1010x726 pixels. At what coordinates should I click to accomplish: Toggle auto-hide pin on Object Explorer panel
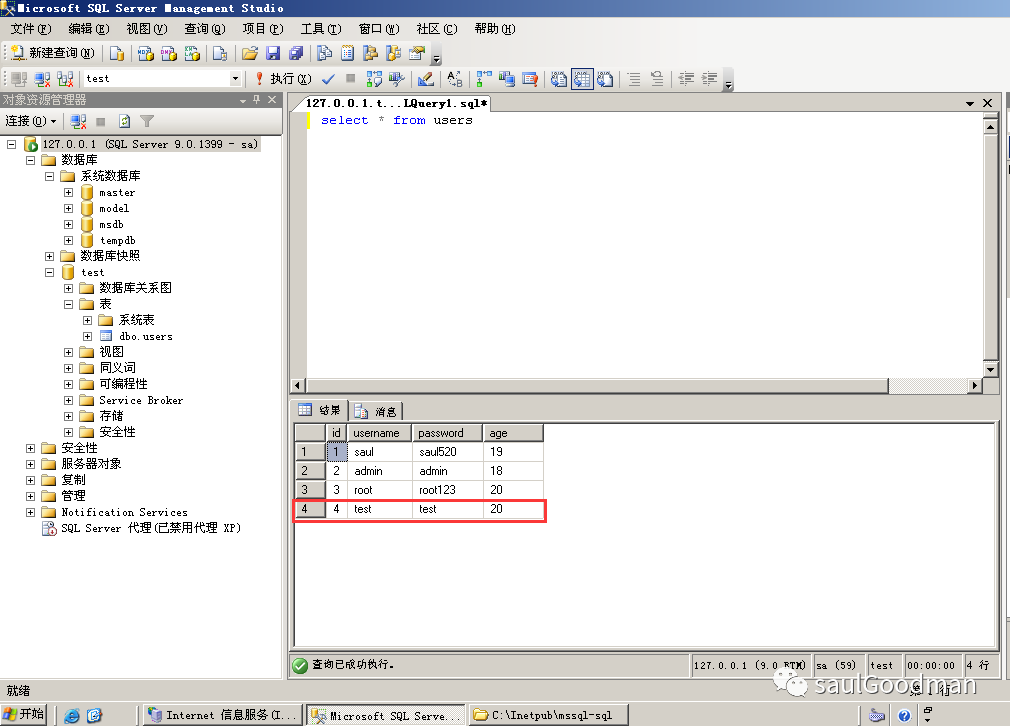[x=257, y=100]
